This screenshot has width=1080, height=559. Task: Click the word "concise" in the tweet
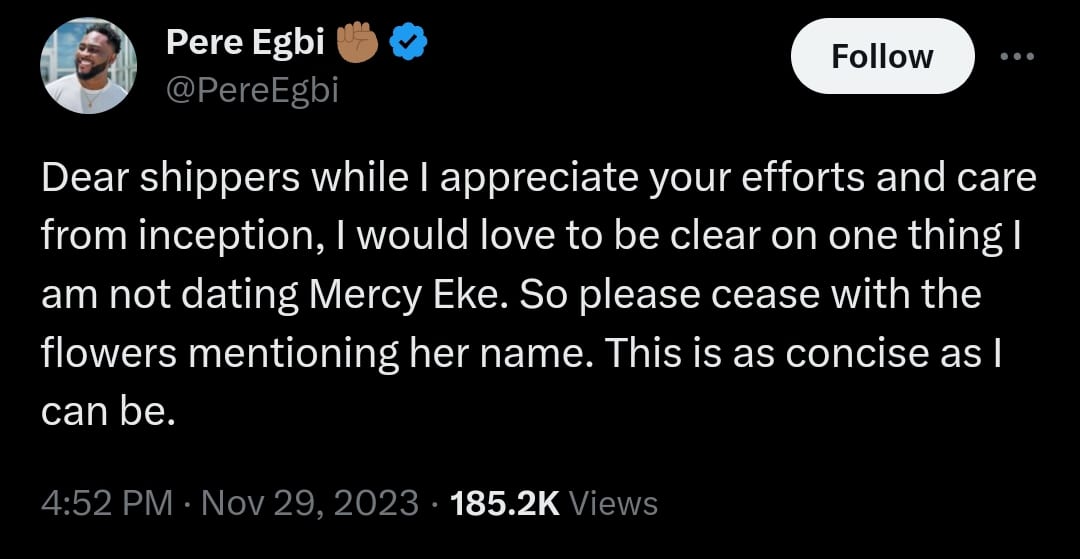coord(849,353)
